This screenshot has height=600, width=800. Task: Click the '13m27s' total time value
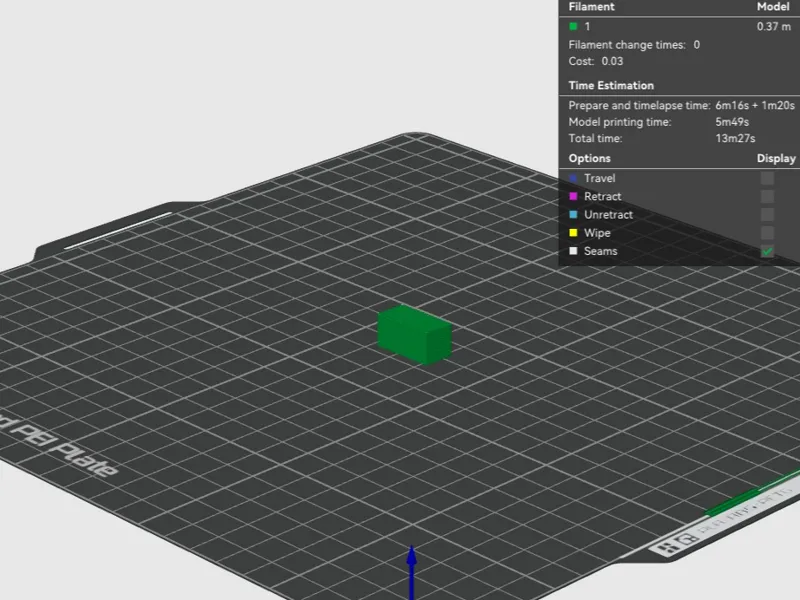coord(735,138)
